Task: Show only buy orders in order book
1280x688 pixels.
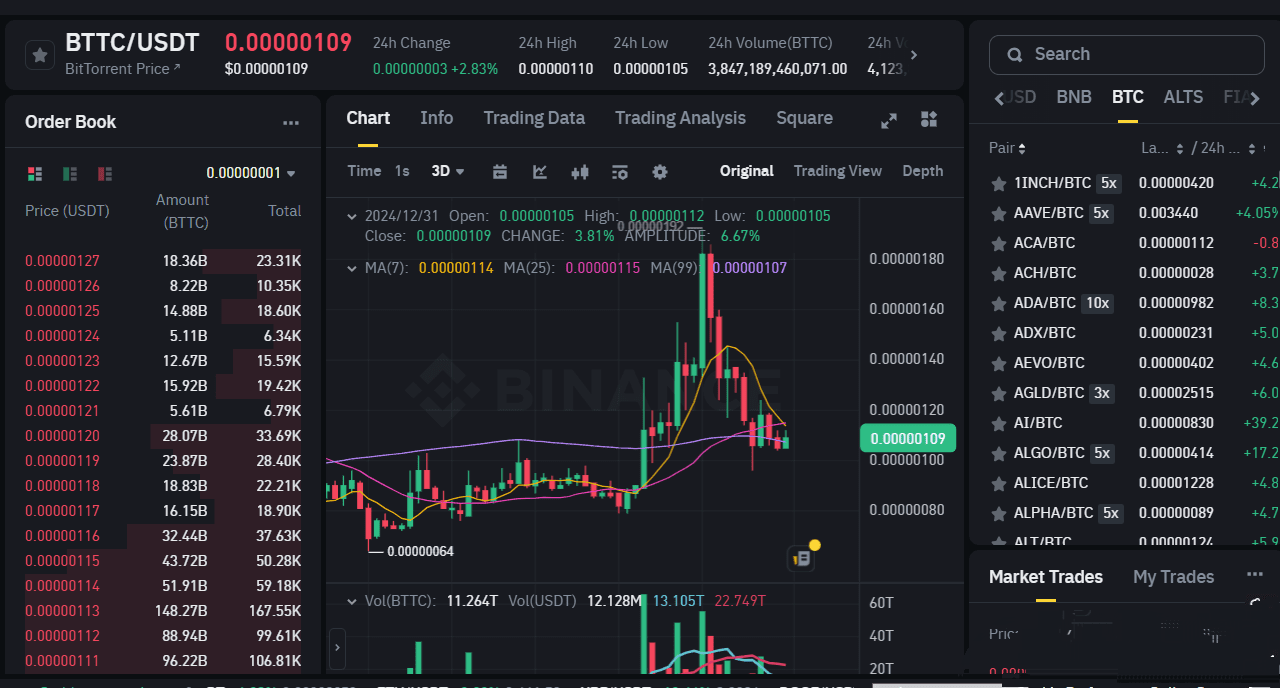Action: coord(70,173)
